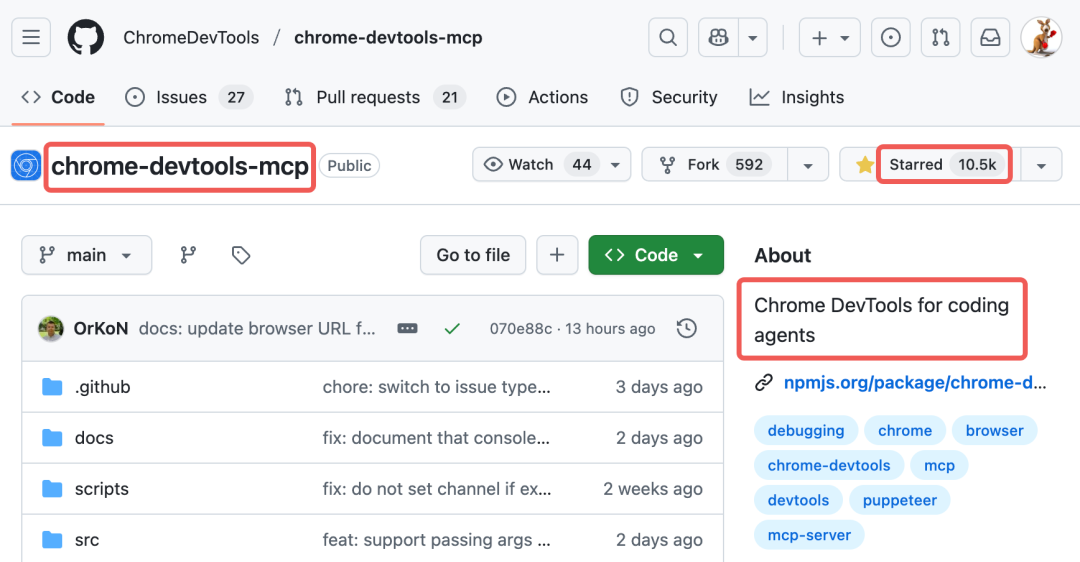Screen dimensions: 1080x562
Task: Click the '2 weeks ago' timestamp
Action: tap(653, 489)
